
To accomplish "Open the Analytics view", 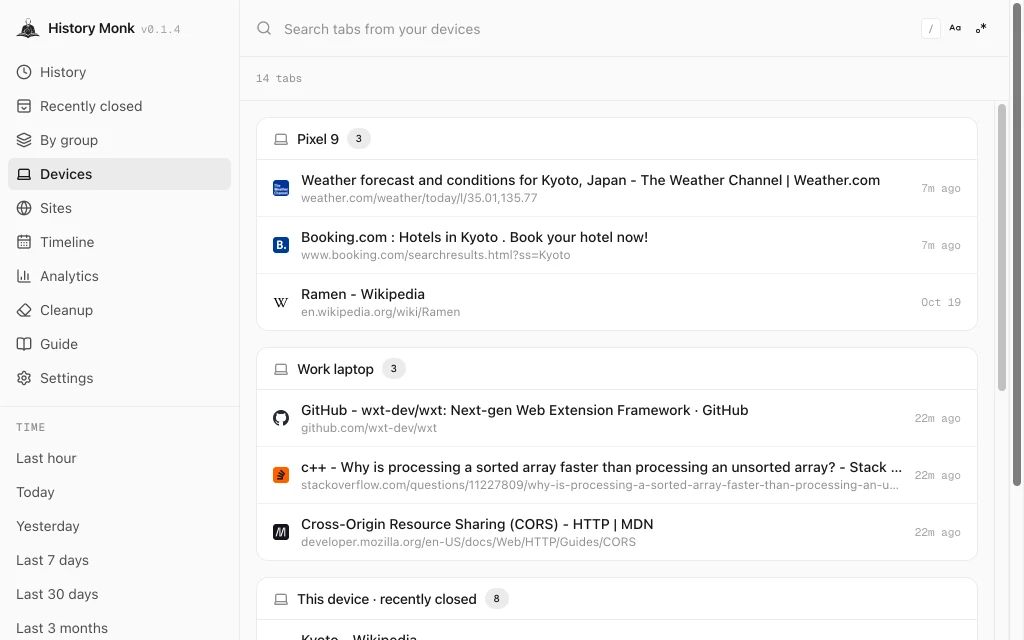I will coord(120,276).
